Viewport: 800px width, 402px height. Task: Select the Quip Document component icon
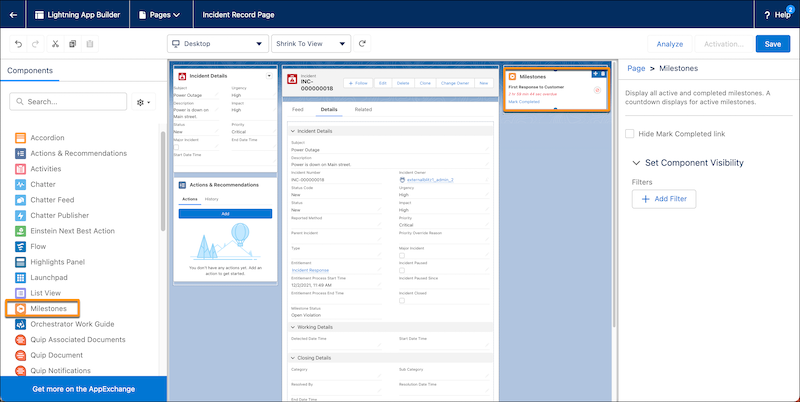(20, 355)
